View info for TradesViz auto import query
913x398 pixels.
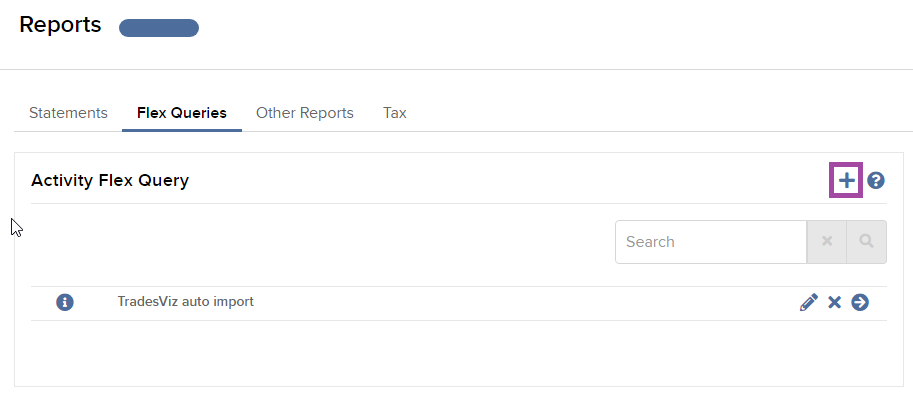pos(65,303)
